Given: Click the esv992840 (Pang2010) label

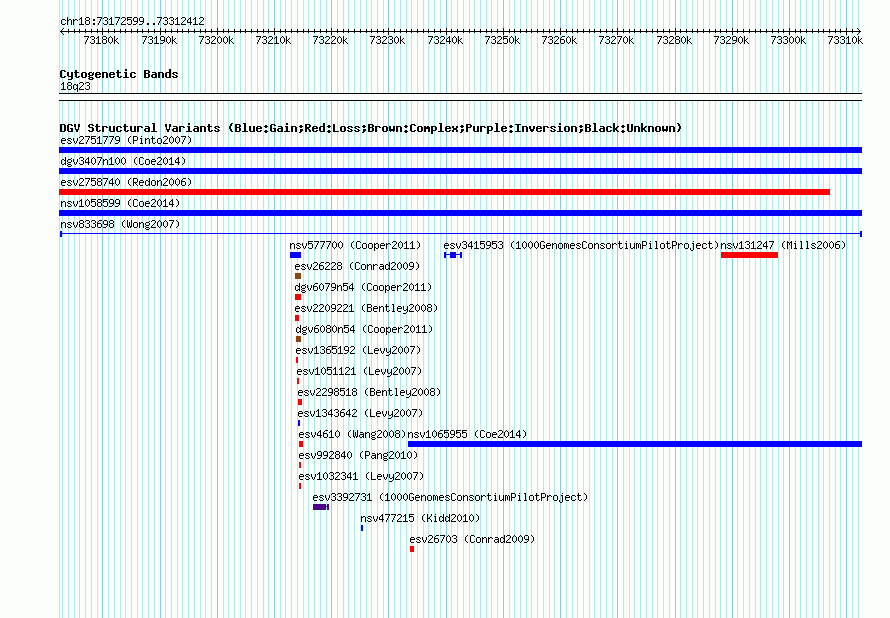Looking at the screenshot, I should (x=358, y=455).
